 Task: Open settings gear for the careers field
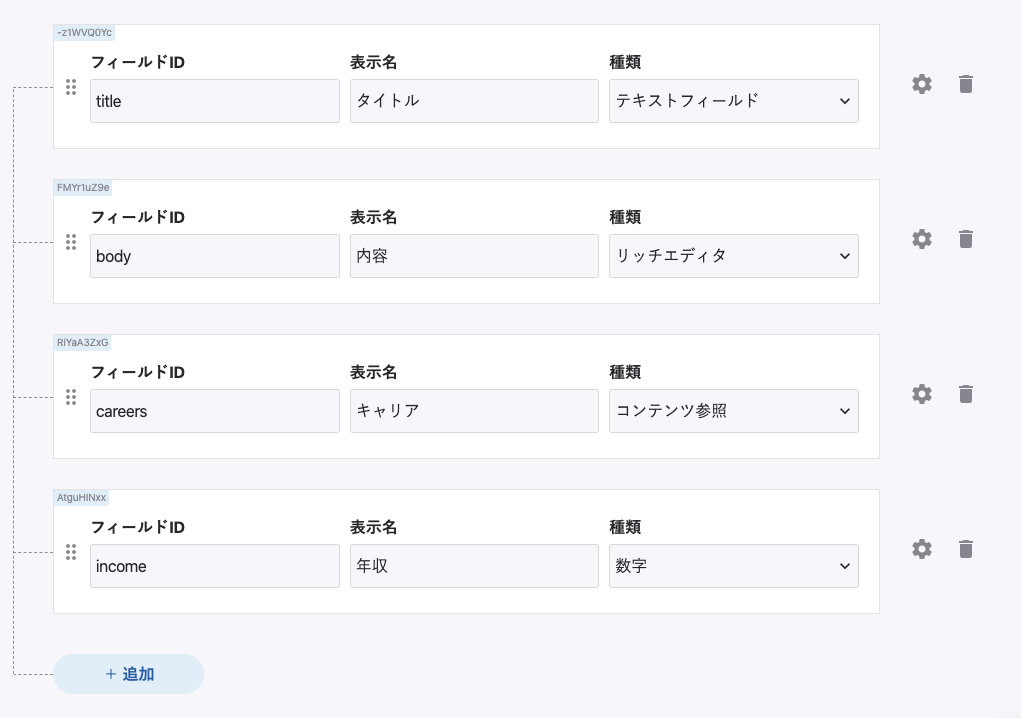pyautogui.click(x=922, y=394)
